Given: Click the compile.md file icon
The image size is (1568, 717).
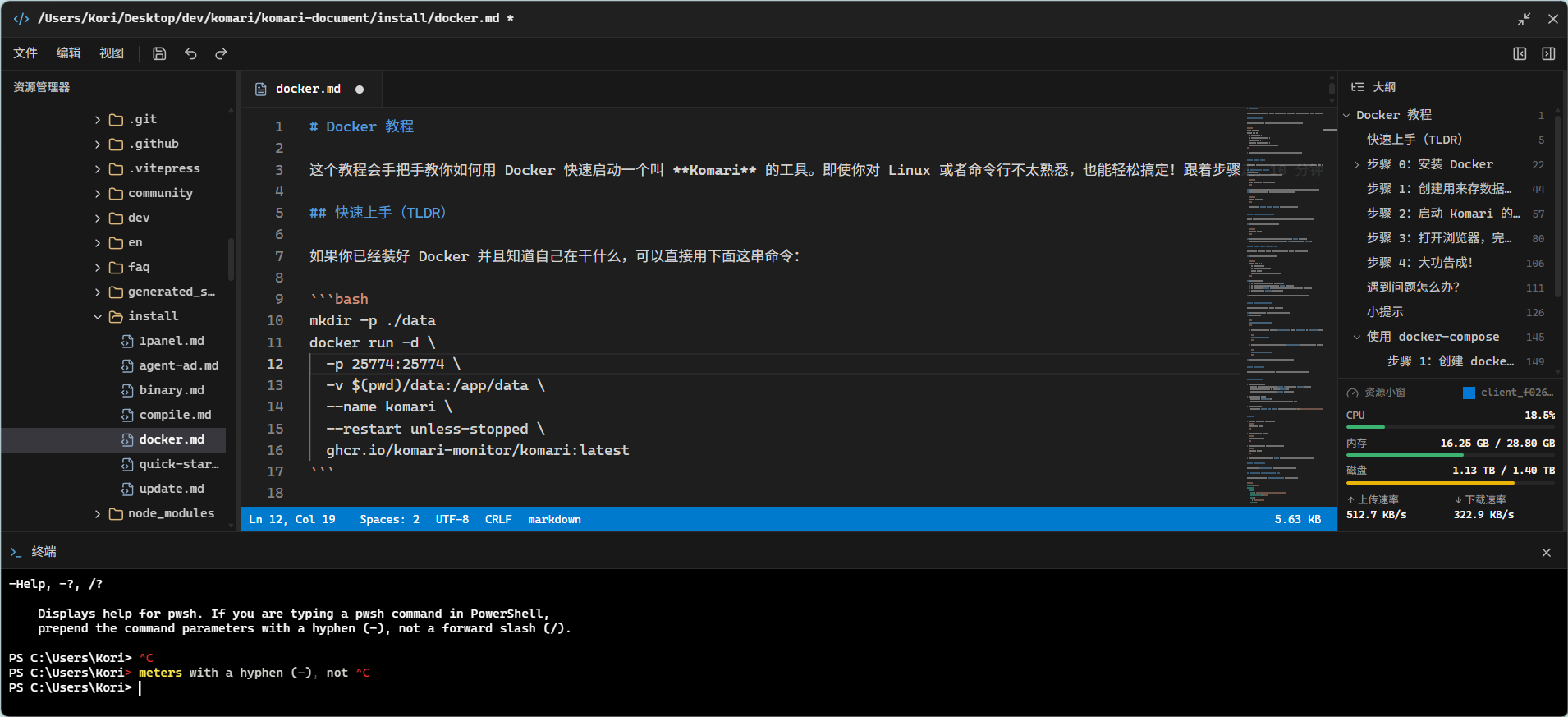Looking at the screenshot, I should (127, 415).
